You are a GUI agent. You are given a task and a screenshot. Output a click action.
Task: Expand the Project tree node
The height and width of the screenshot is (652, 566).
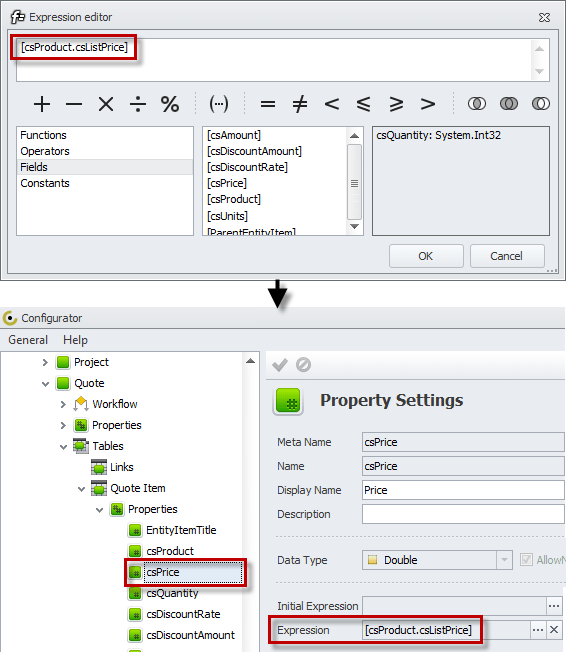pos(45,362)
